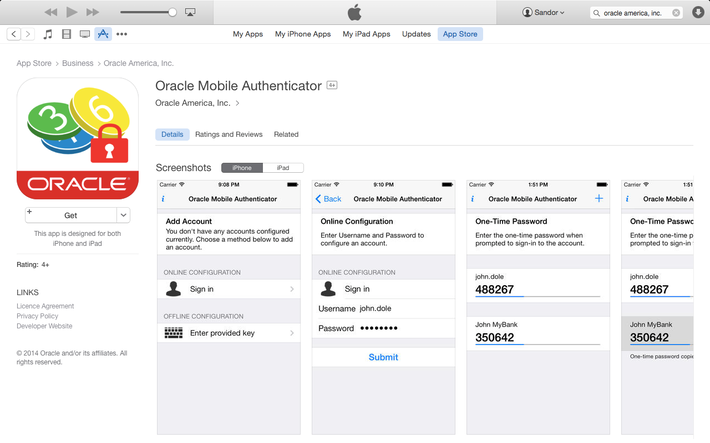Click Oracle America, Inc. breadcrumb
Image resolution: width=710 pixels, height=443 pixels.
point(139,63)
